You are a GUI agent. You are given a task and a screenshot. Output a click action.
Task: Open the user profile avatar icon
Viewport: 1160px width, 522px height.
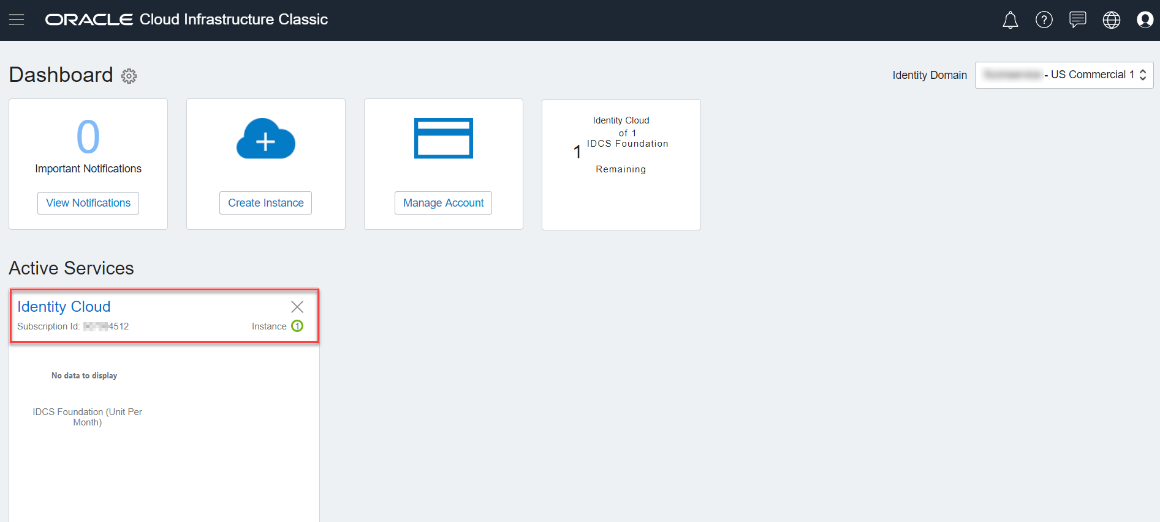(1144, 20)
